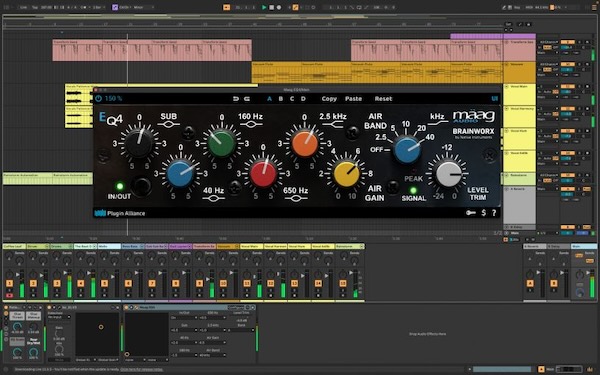Screen dimensions: 600x375
Task: Open the key license icon in plugin footer
Action: pos(471,213)
